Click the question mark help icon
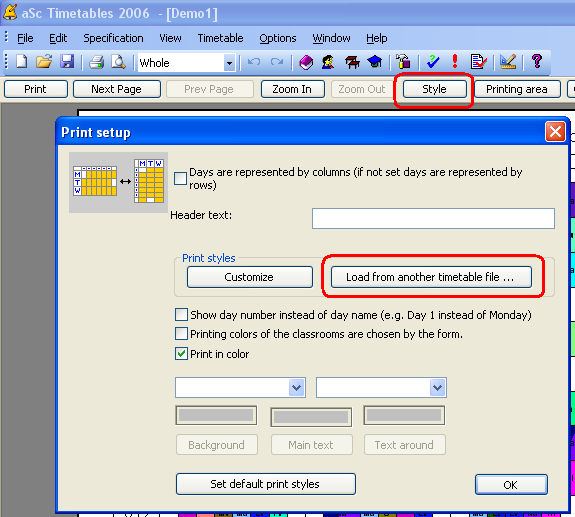 point(537,61)
